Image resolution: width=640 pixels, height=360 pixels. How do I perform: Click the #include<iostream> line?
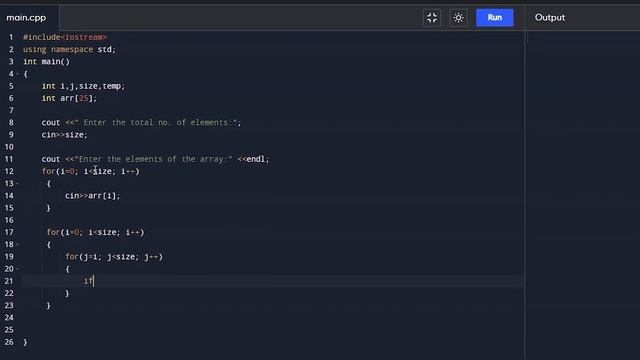pyautogui.click(x=64, y=37)
